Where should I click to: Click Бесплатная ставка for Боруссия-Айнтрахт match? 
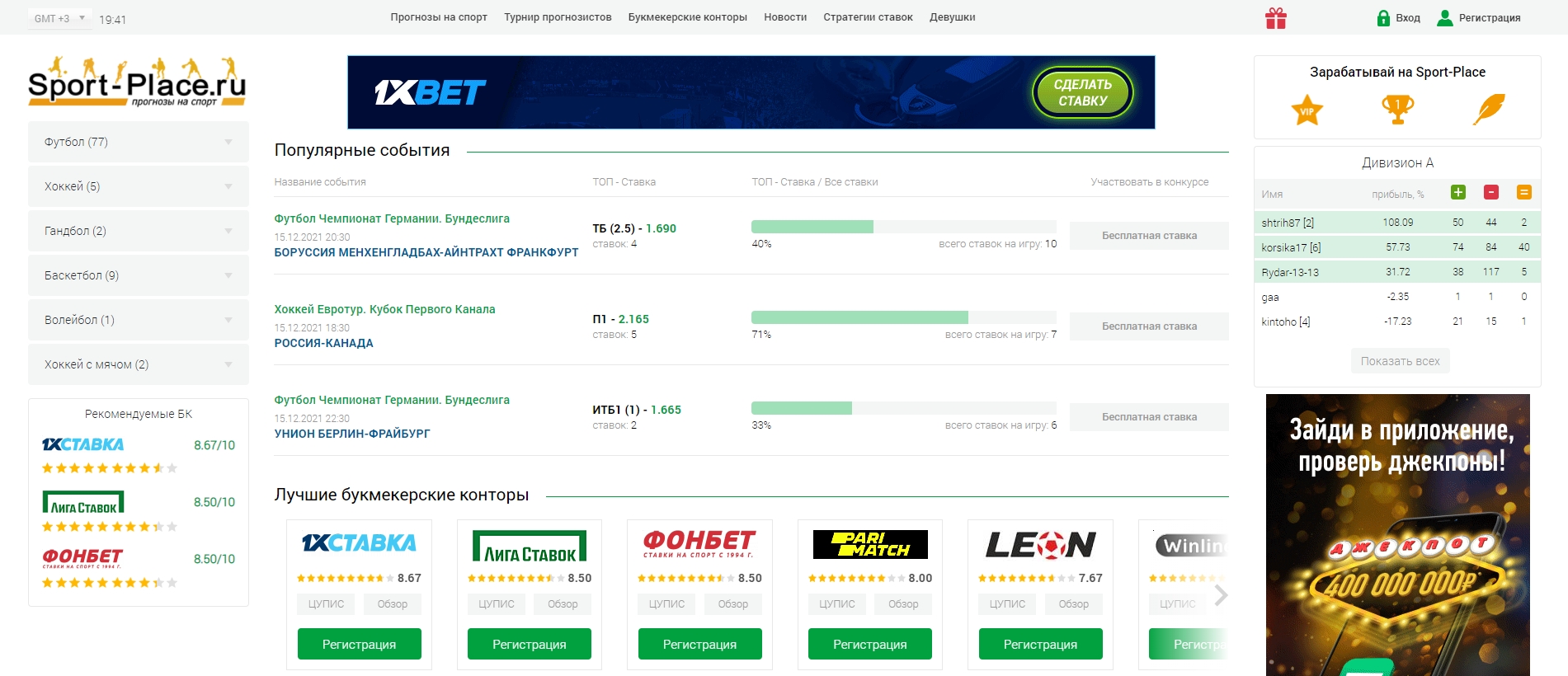click(x=1149, y=236)
